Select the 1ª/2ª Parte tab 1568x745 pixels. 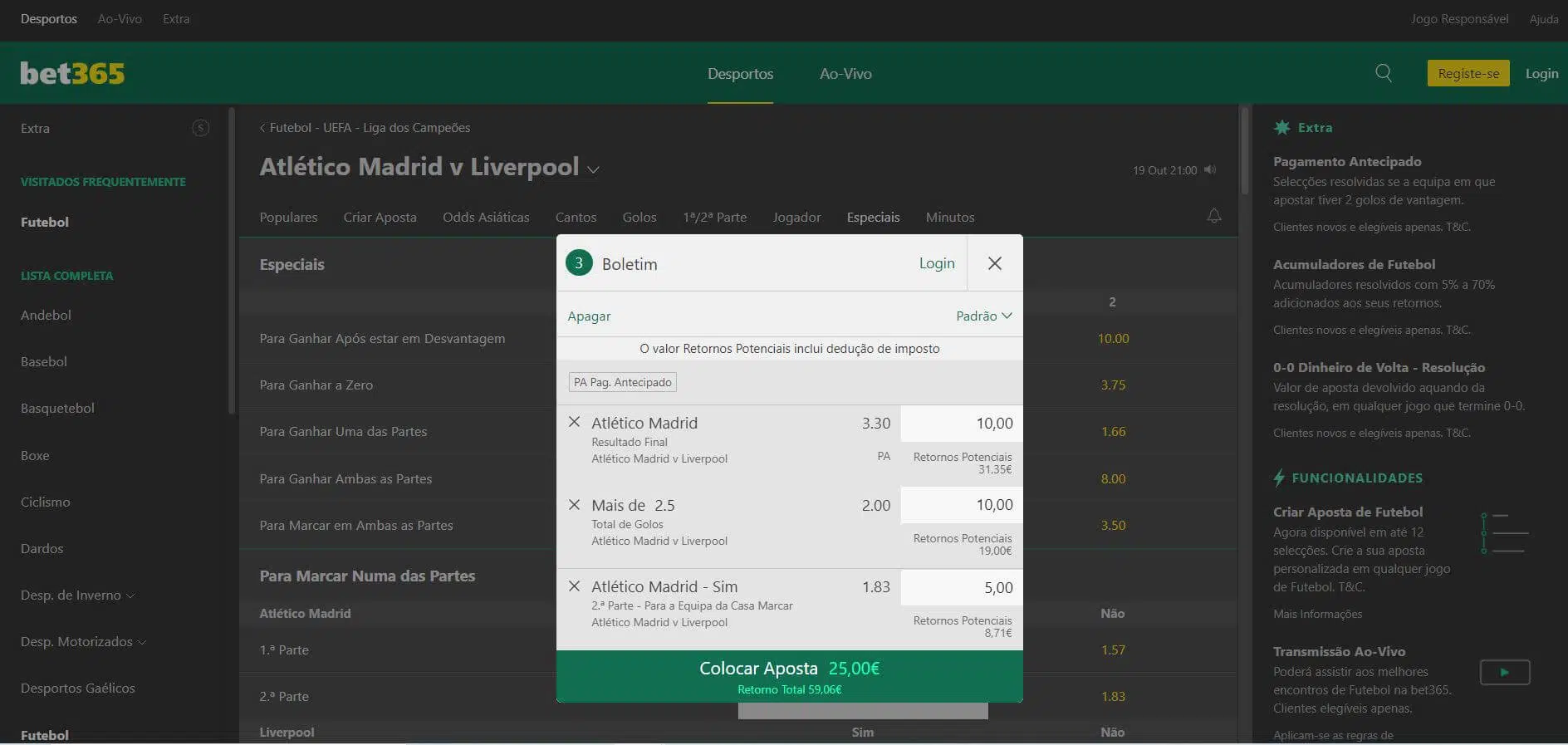714,217
